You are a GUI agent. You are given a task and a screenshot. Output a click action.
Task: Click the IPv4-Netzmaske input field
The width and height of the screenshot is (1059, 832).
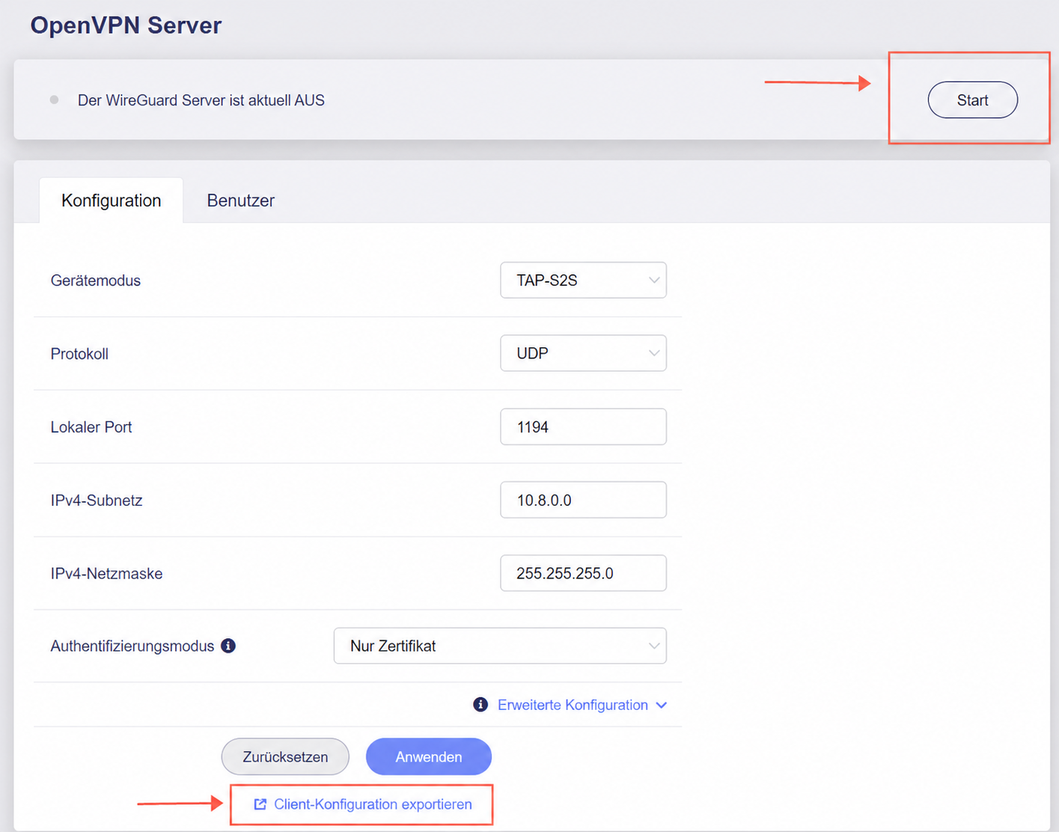point(583,573)
